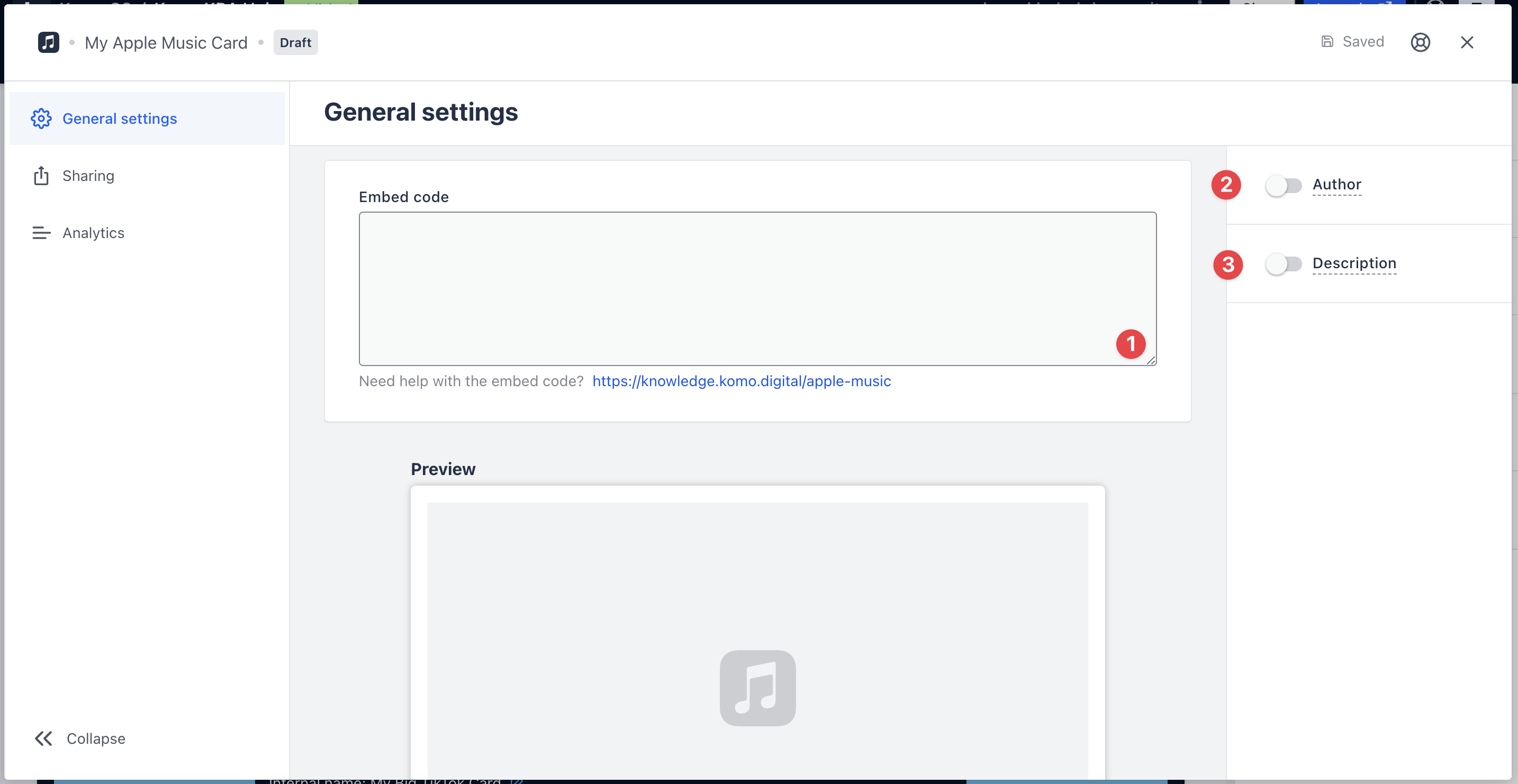Image resolution: width=1518 pixels, height=784 pixels.
Task: Click the Saved disk icon
Action: point(1327,42)
